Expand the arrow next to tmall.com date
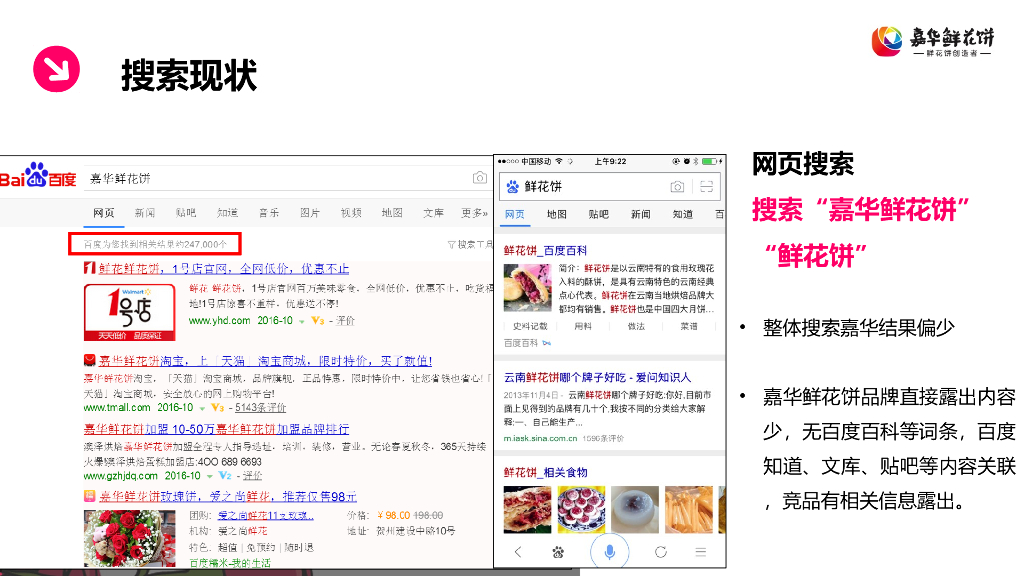The width and height of the screenshot is (1024, 576). point(202,408)
